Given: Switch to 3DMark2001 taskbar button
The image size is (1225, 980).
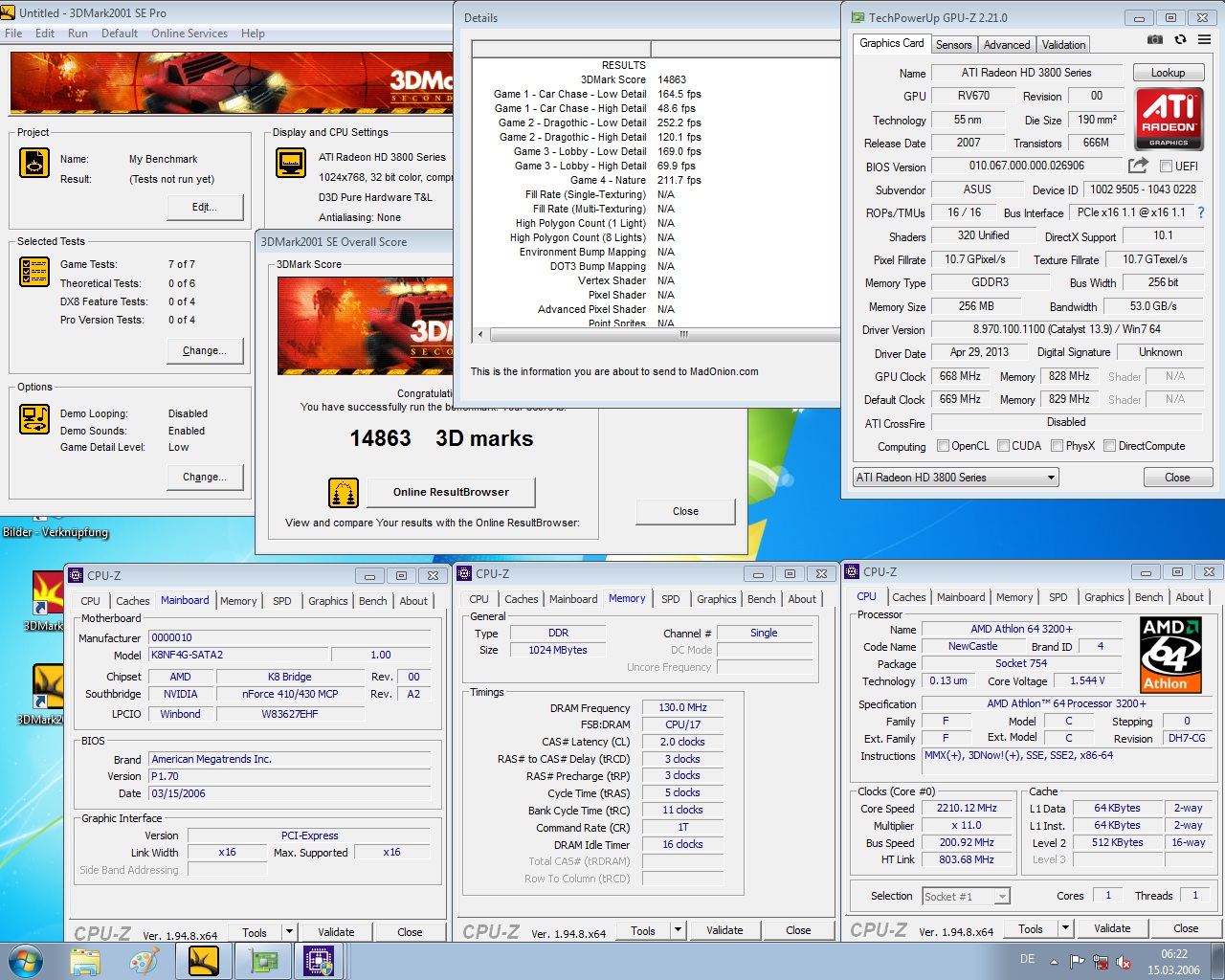Looking at the screenshot, I should tap(204, 961).
